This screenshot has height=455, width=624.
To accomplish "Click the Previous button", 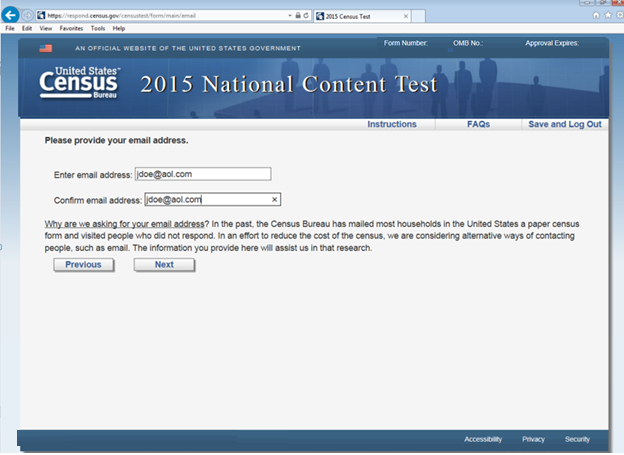I will coord(84,265).
